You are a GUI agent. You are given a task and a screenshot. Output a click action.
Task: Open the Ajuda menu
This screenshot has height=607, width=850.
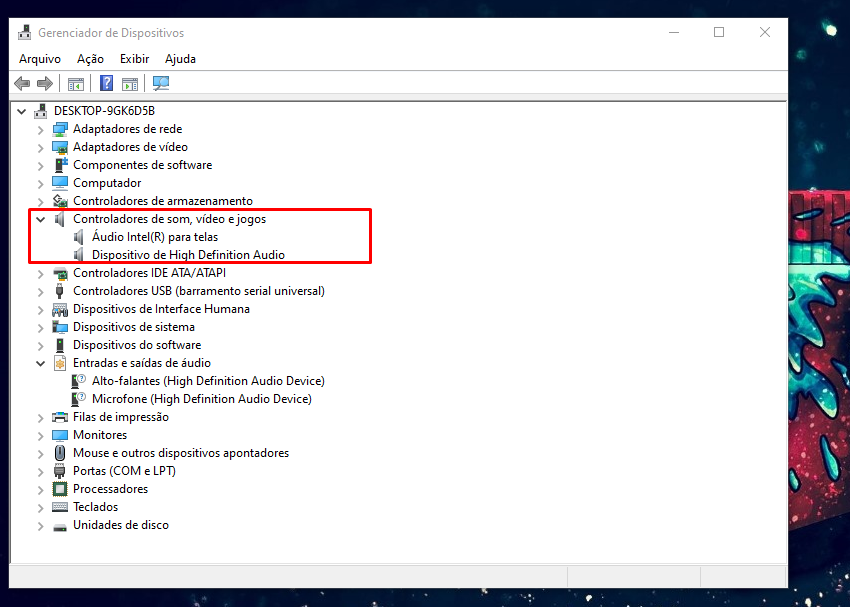click(181, 59)
